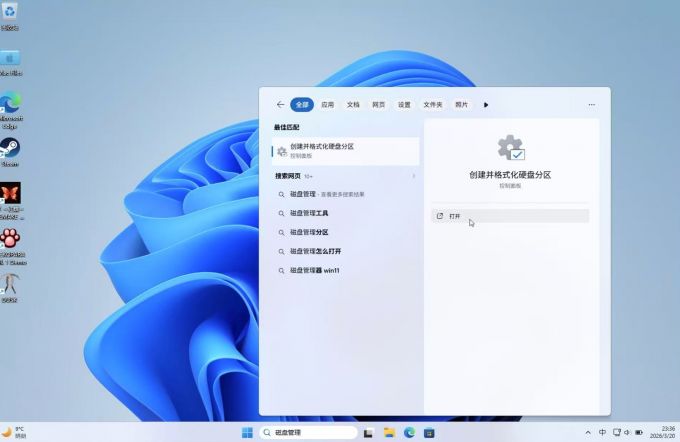Select the pink paw print desktop shortcut
Image resolution: width=680 pixels, height=442 pixels.
[x=11, y=246]
